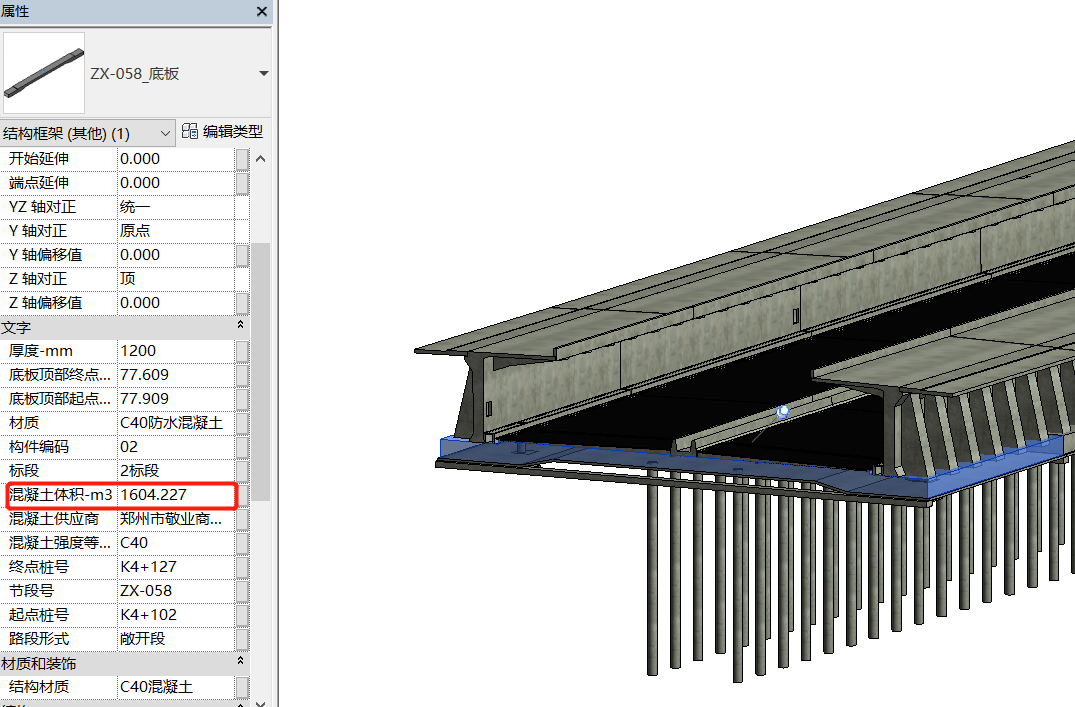The height and width of the screenshot is (707, 1075).
Task: Click the 编辑类型 icon in Properties panel
Action: tap(190, 132)
